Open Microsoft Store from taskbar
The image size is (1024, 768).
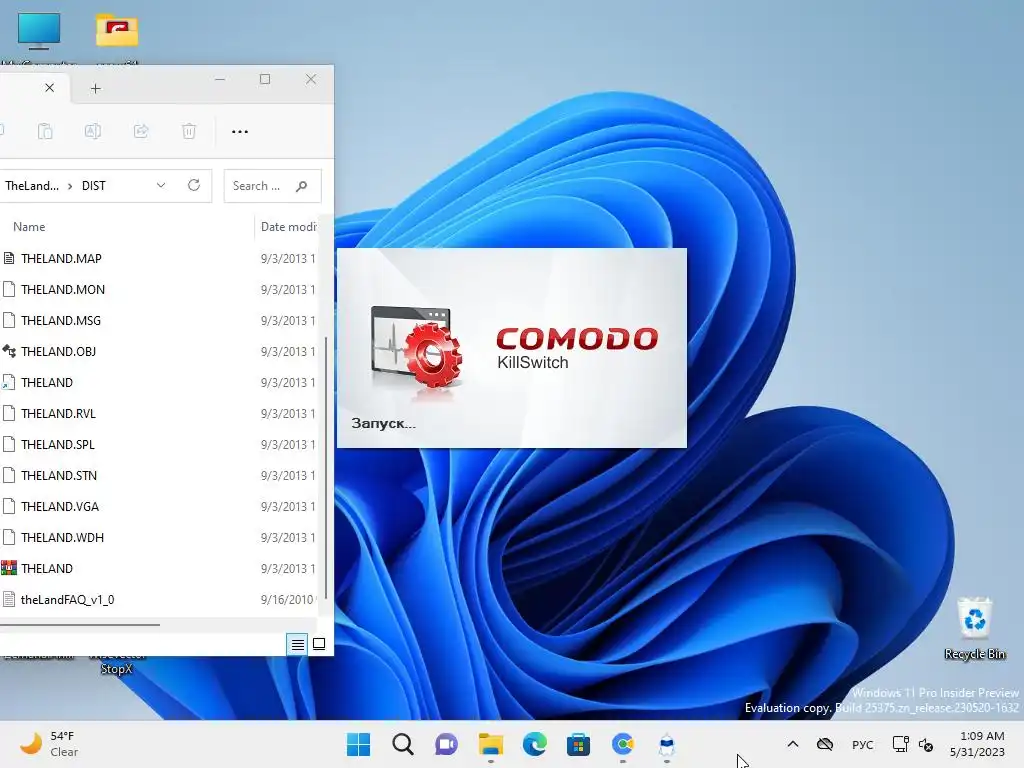click(x=579, y=744)
